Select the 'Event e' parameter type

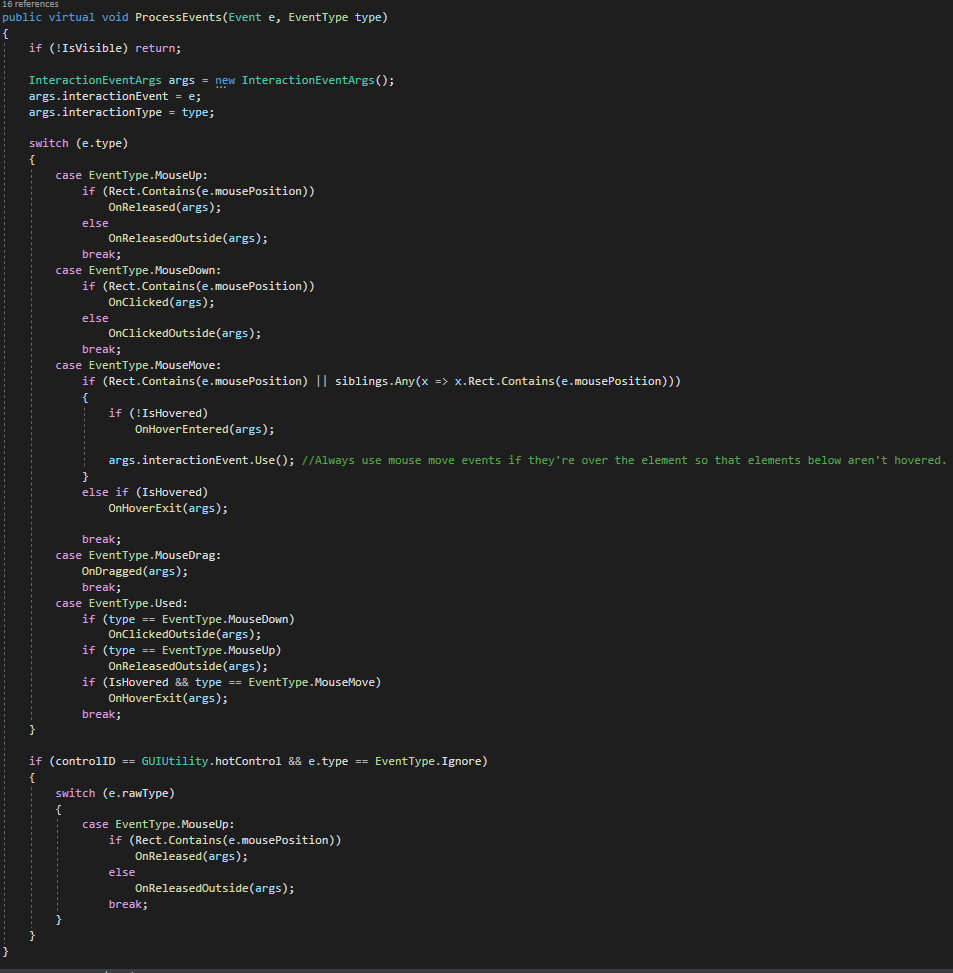[244, 17]
